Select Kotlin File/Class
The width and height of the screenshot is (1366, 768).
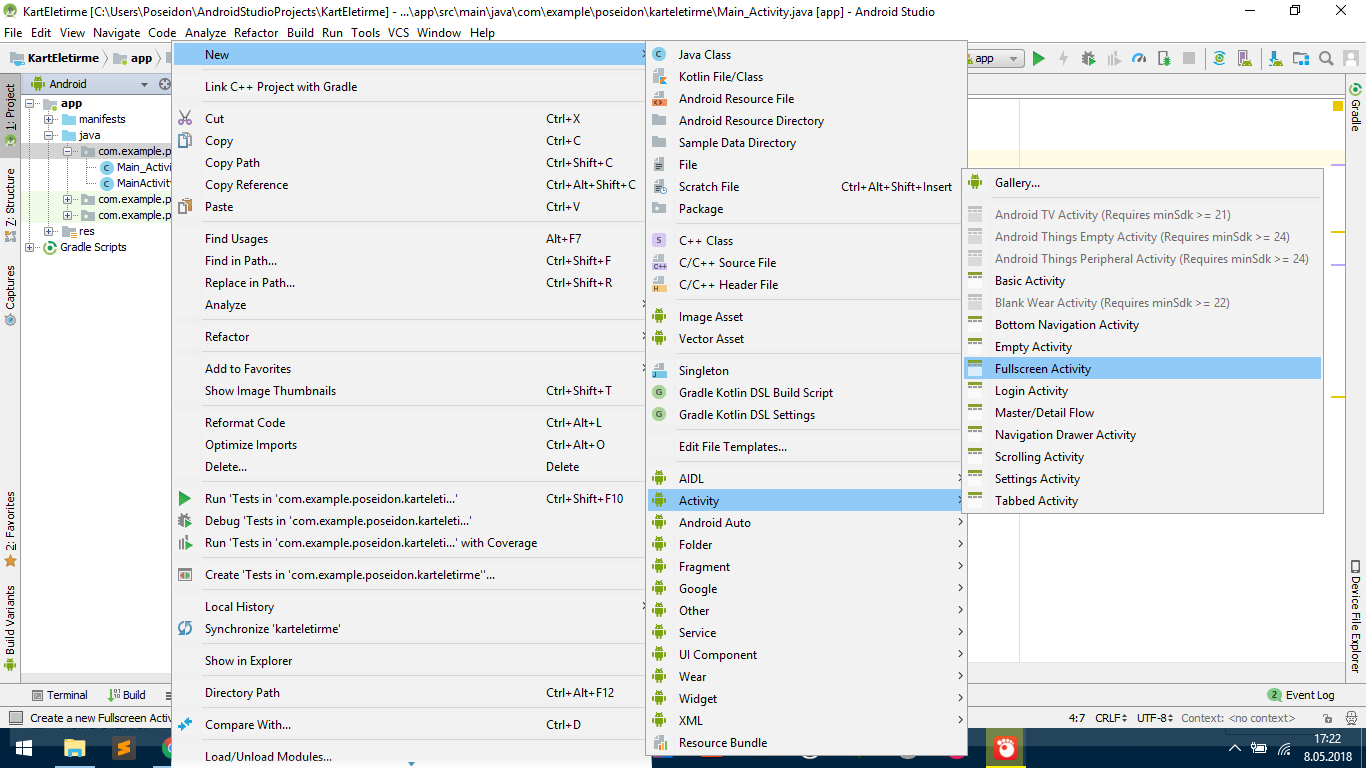(807, 77)
